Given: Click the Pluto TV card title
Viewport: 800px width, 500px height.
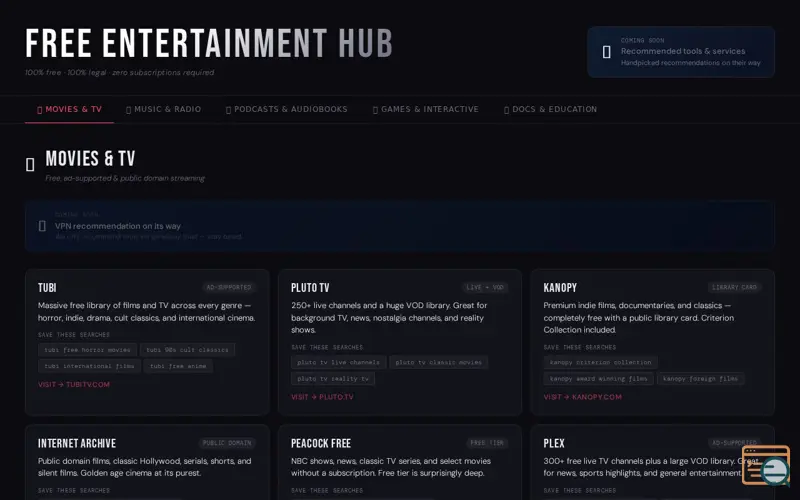Looking at the screenshot, I should click(310, 288).
